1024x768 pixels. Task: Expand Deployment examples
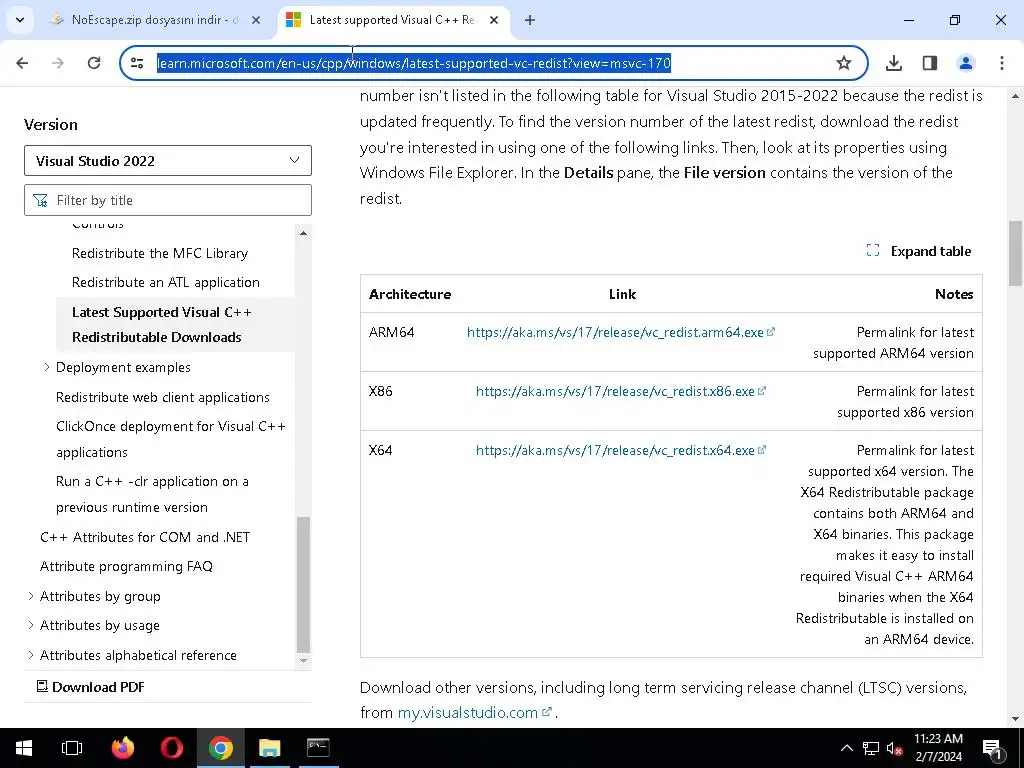(x=46, y=367)
